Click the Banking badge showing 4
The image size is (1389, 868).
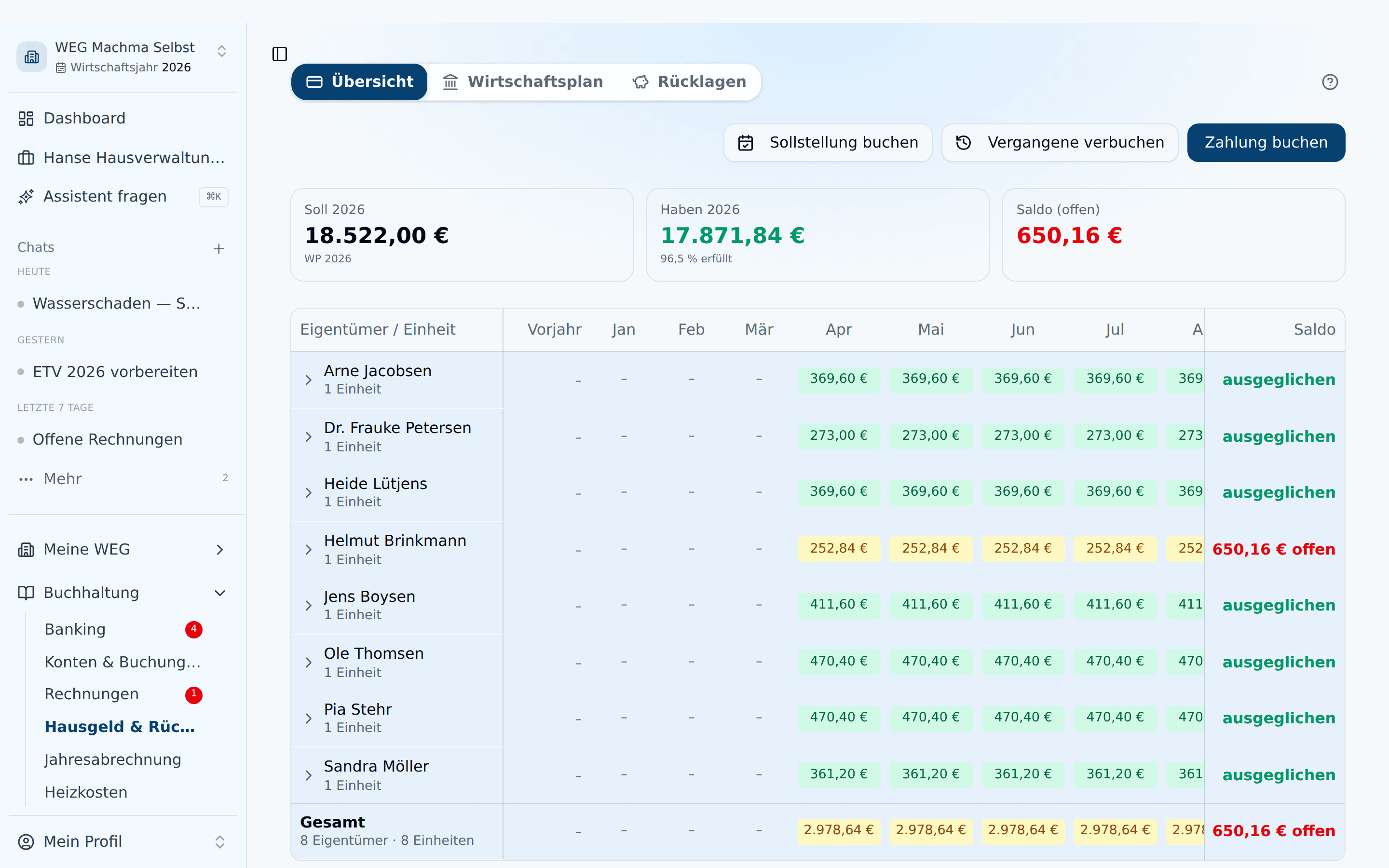click(193, 630)
